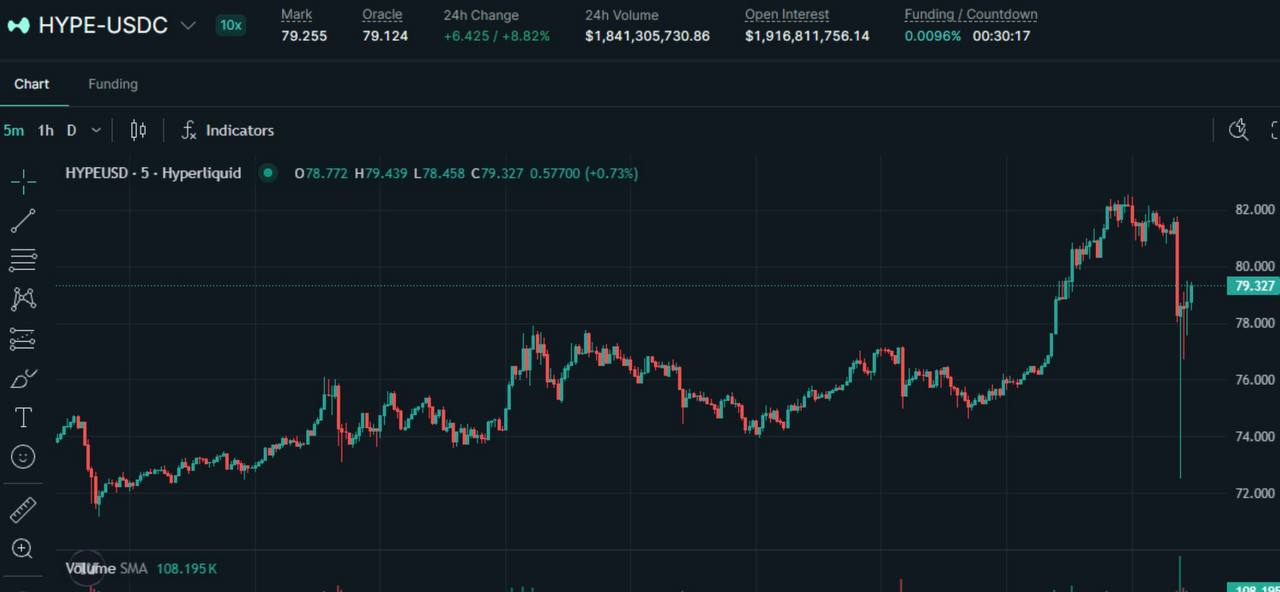Select the Chart tab

31,84
